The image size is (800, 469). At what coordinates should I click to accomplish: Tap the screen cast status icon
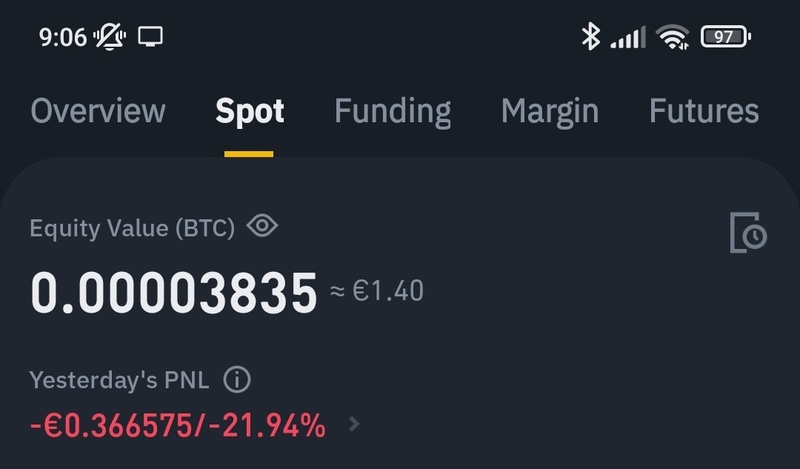click(x=150, y=37)
